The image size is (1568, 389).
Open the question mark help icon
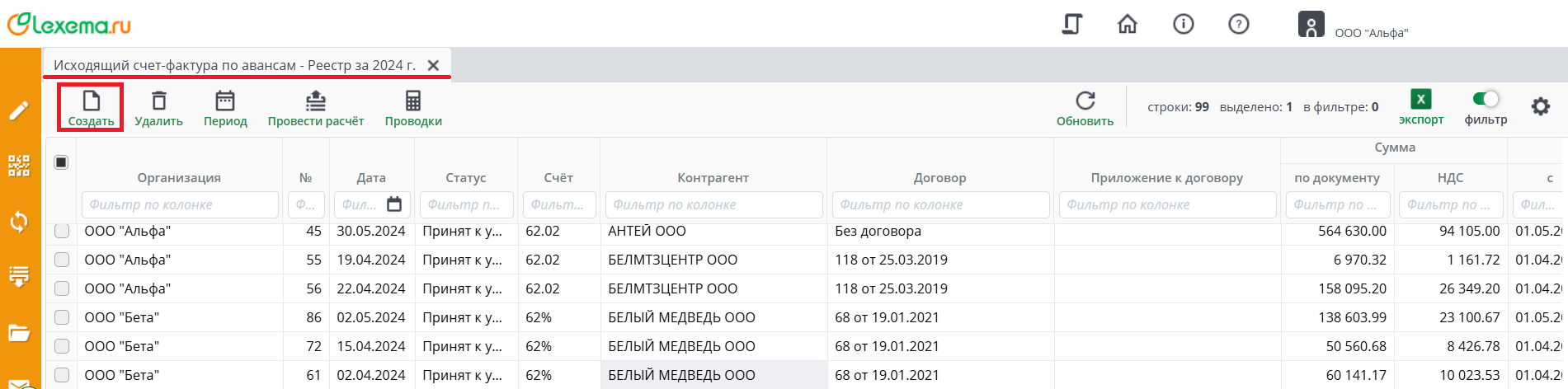point(1238,25)
